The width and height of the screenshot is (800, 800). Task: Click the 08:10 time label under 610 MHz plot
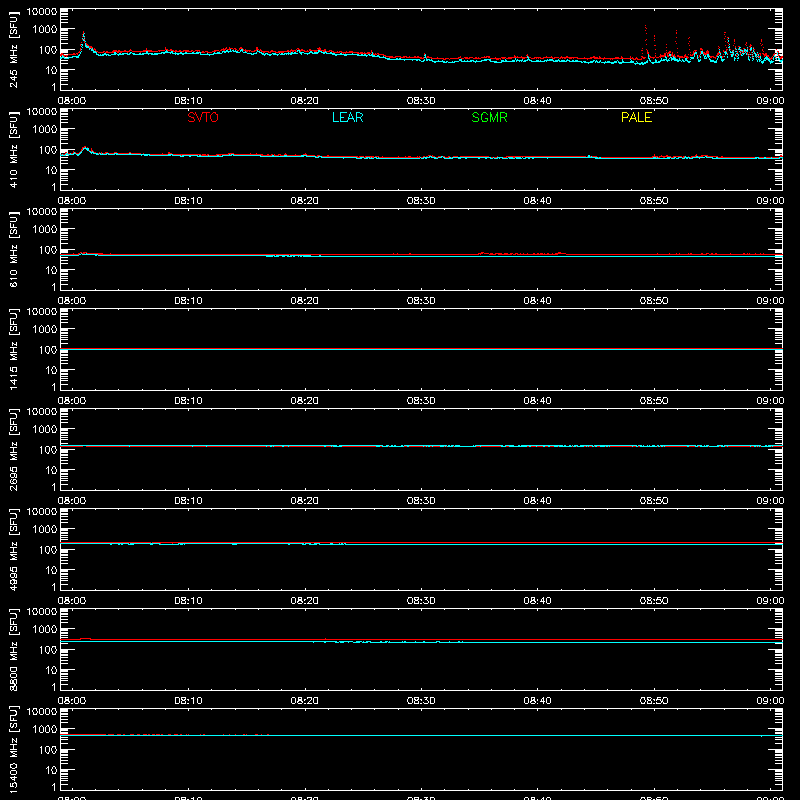(188, 301)
